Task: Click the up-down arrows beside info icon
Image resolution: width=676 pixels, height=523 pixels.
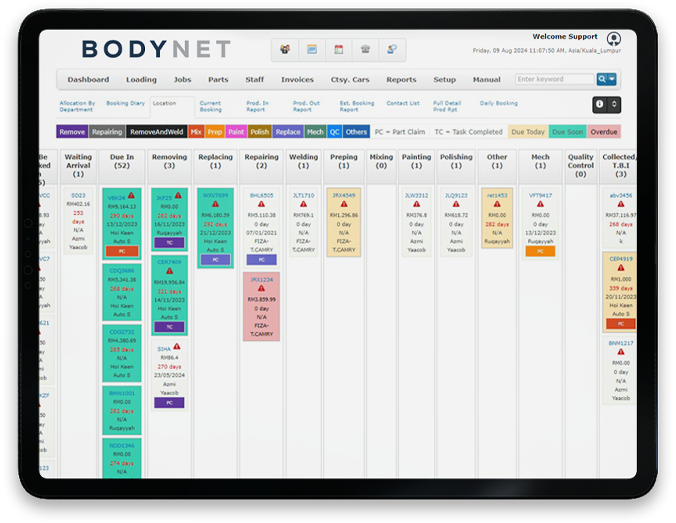Action: (x=614, y=104)
